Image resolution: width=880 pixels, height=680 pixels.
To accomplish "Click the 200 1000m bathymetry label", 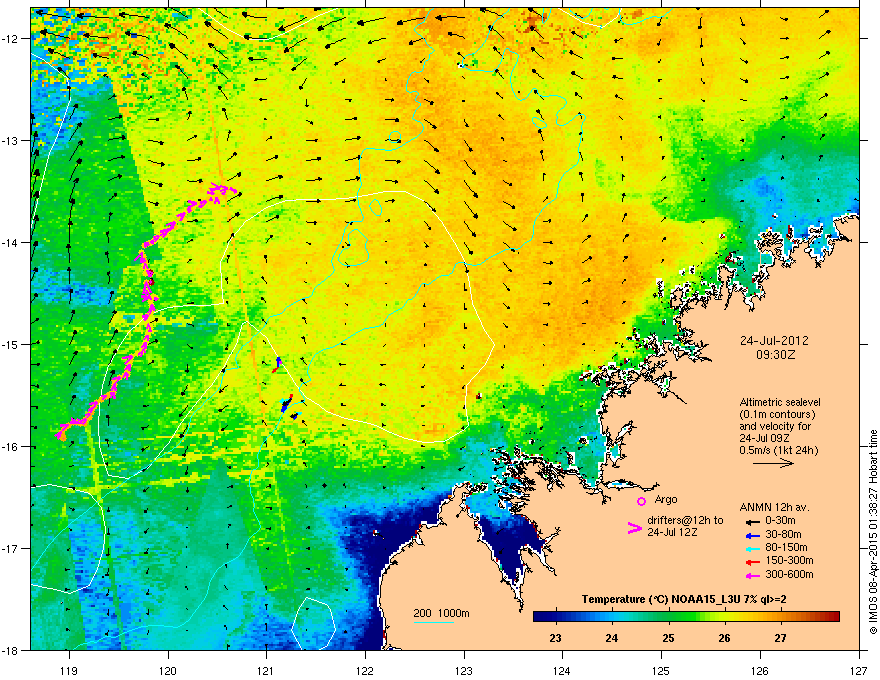I will click(441, 613).
